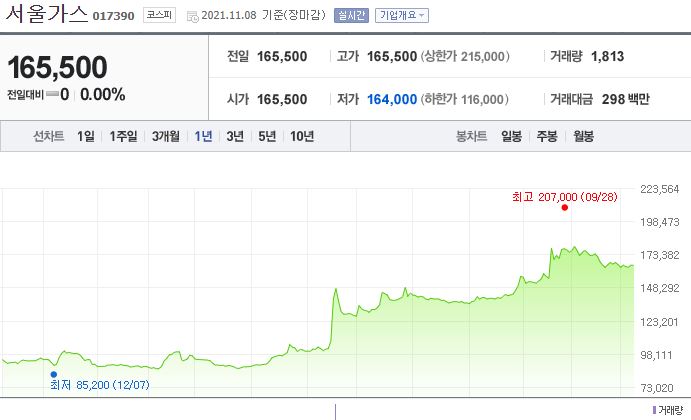Switch to 일봉 daily candle chart
691x420 pixels.
511,136
